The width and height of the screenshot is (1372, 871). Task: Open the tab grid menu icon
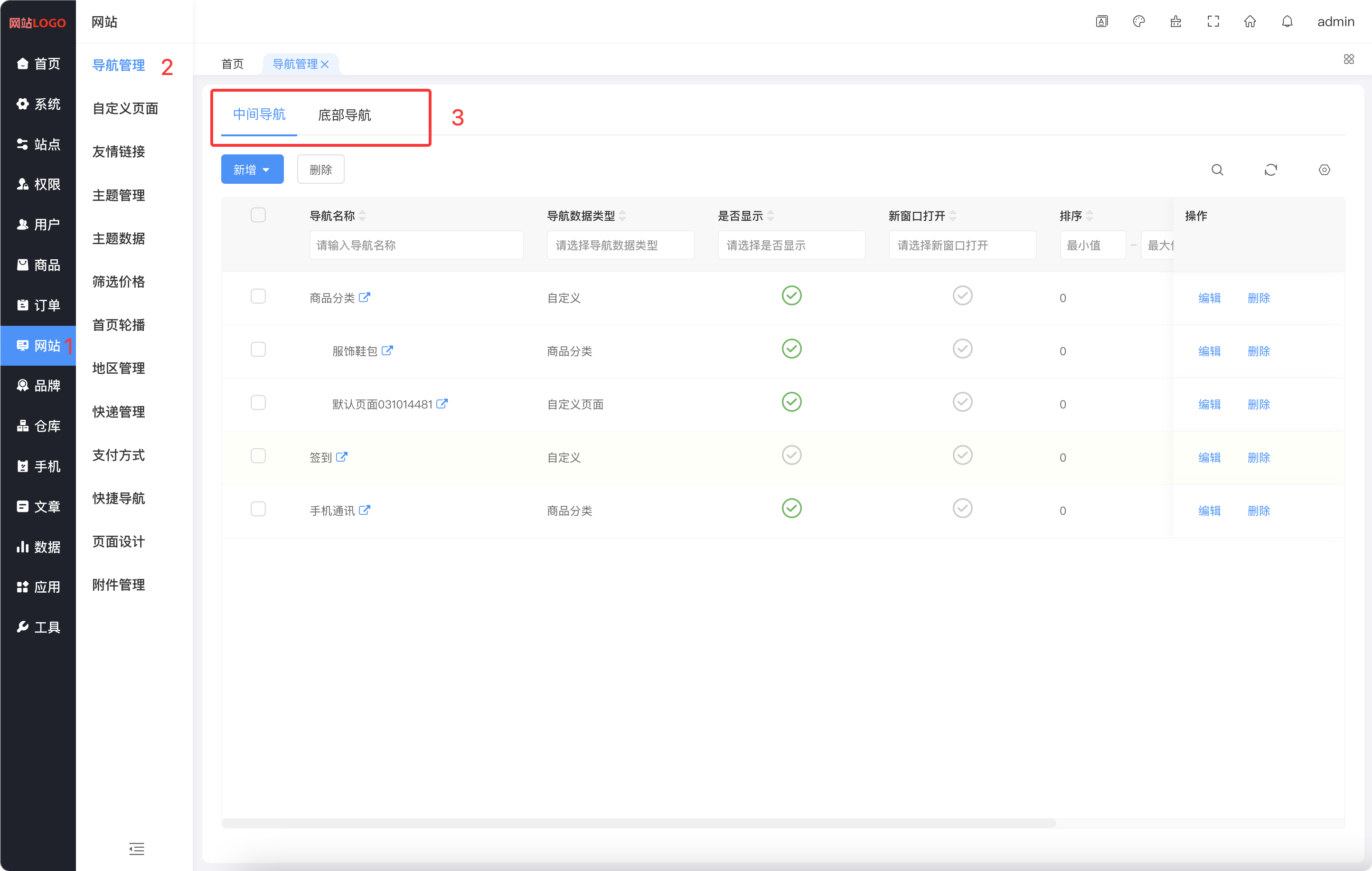1349,59
